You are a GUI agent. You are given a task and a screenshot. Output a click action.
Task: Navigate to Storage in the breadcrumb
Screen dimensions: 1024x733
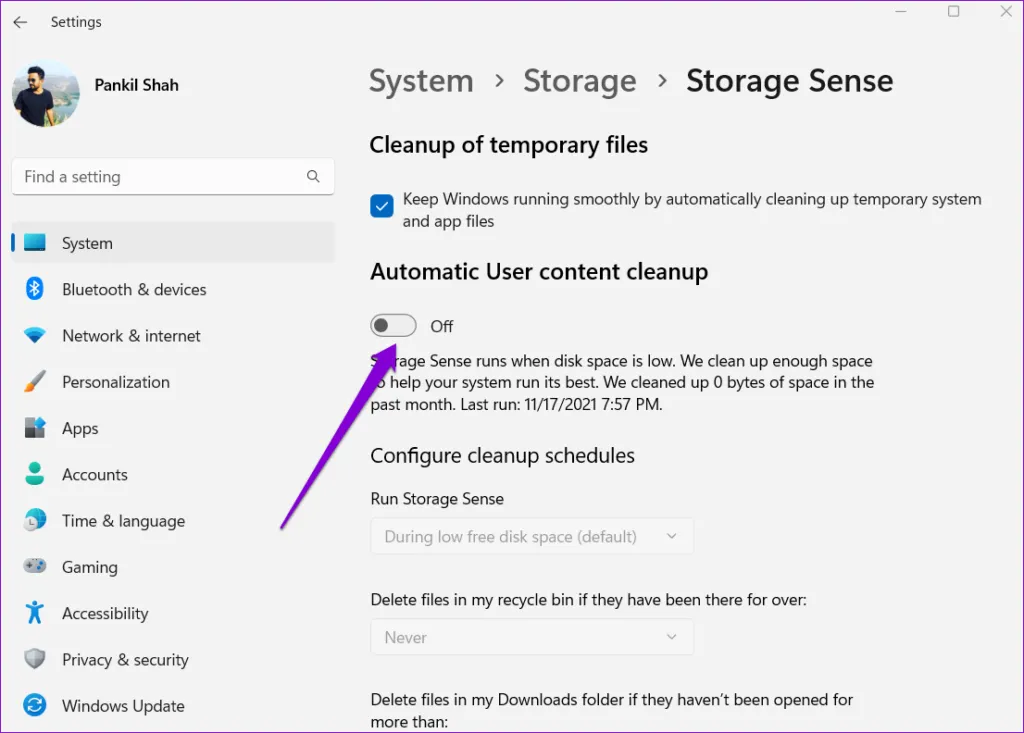[x=579, y=81]
